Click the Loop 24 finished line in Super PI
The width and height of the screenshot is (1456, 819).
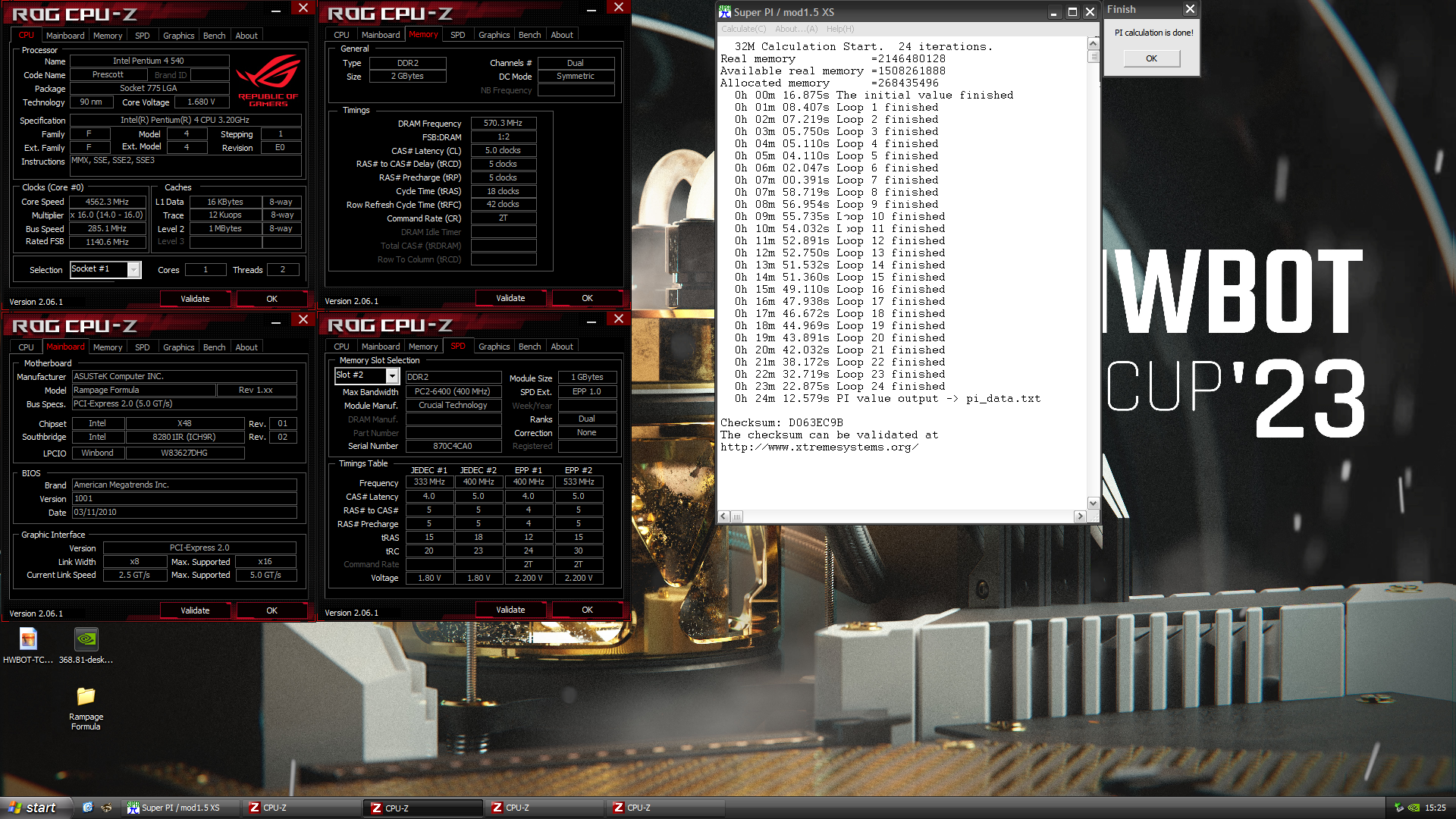pos(839,386)
